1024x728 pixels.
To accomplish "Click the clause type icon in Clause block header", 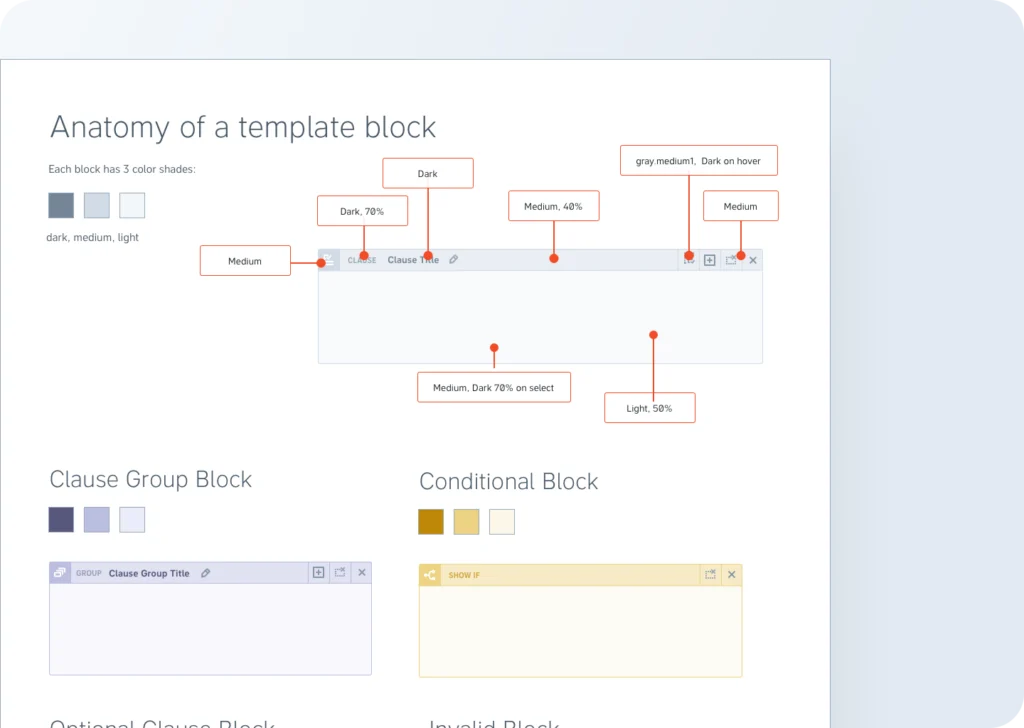I will [x=328, y=260].
